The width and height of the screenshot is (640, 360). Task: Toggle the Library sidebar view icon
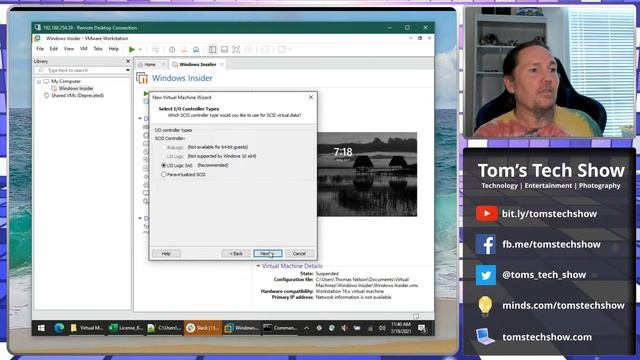(x=212, y=49)
